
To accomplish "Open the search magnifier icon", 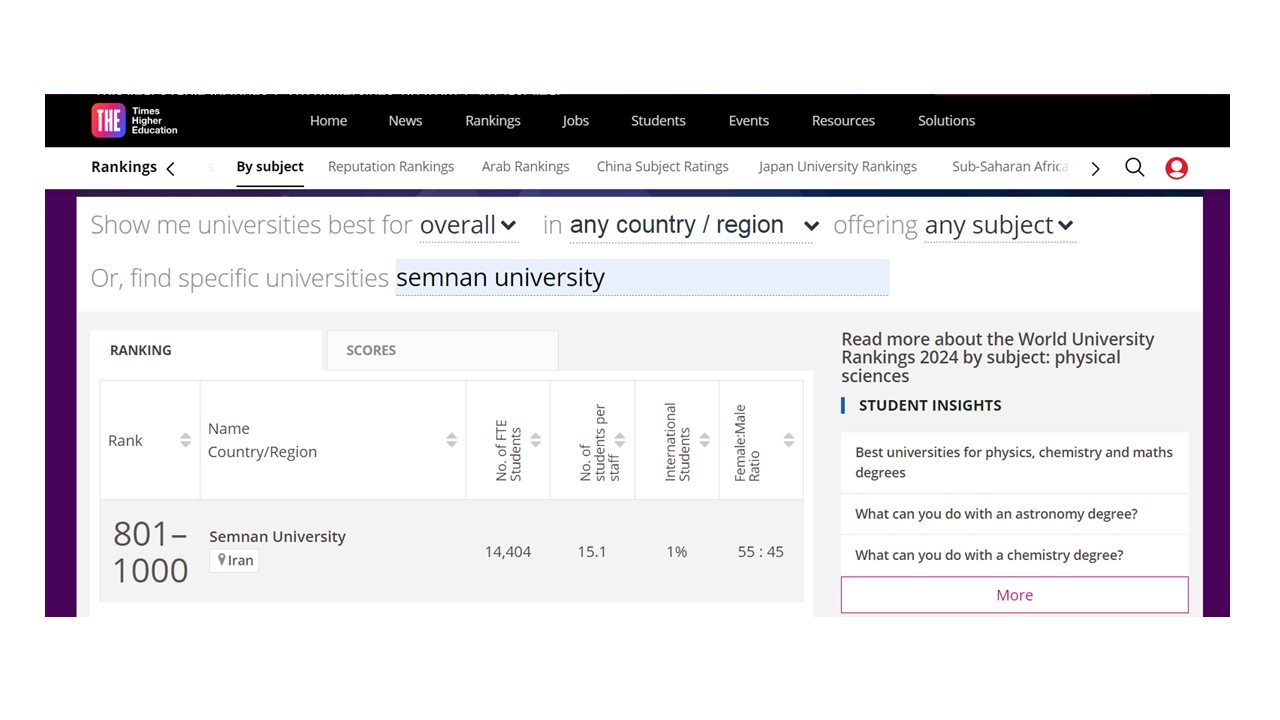I will [x=1134, y=167].
